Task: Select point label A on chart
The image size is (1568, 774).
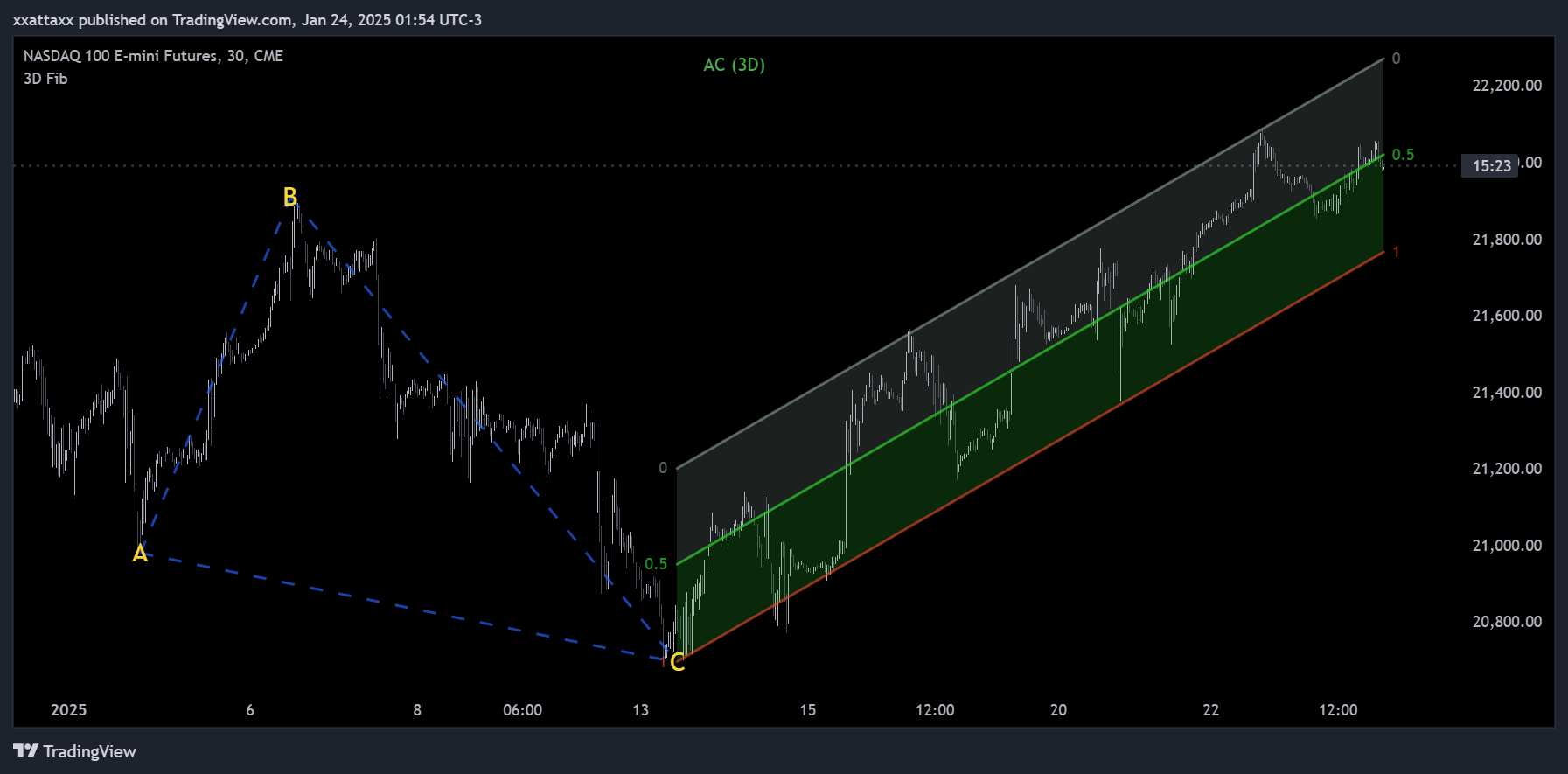Action: tap(140, 554)
